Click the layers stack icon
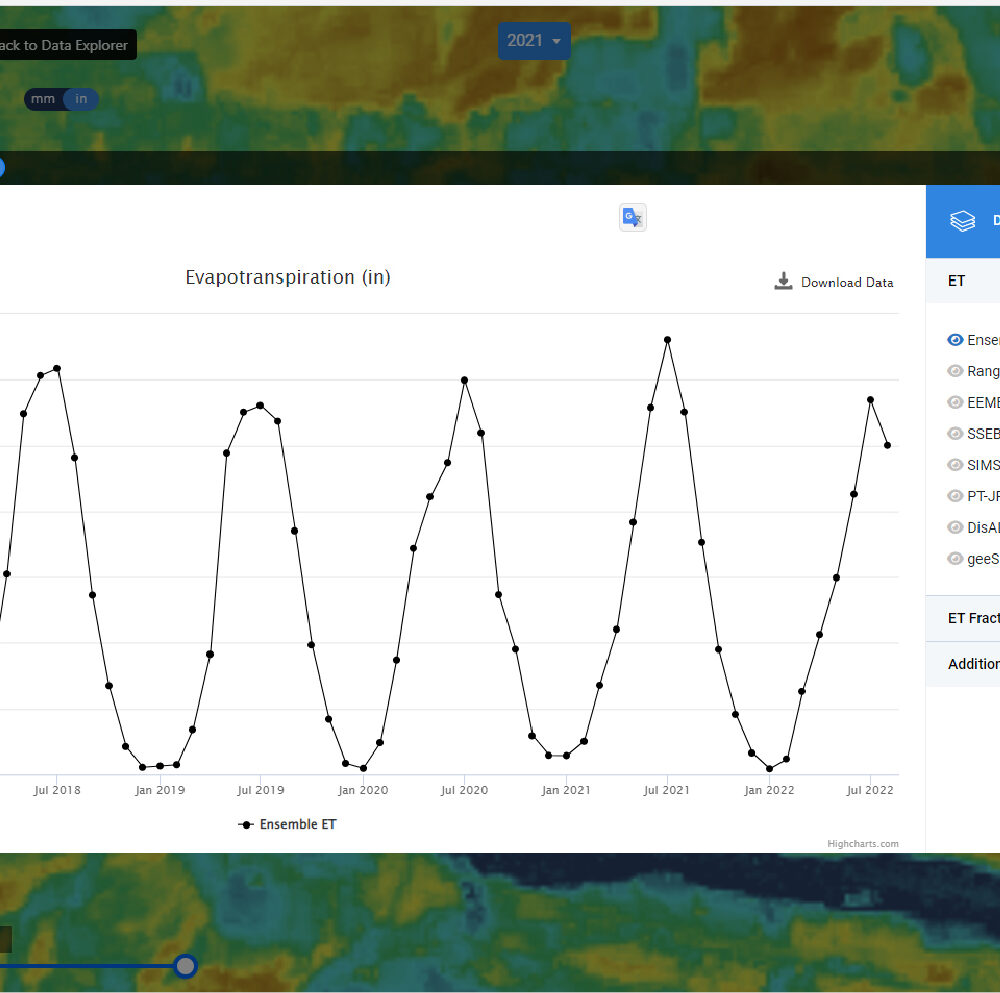The image size is (1000, 993). click(962, 221)
